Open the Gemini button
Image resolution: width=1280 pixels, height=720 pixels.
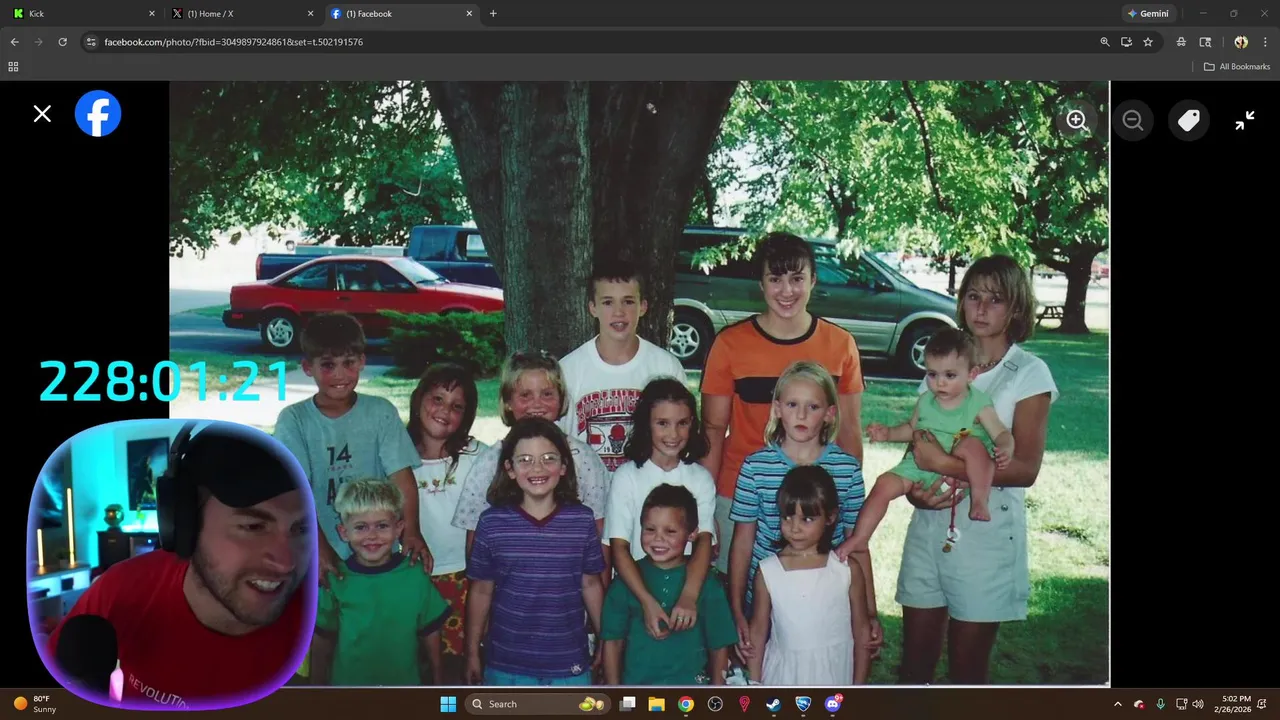[x=1148, y=14]
